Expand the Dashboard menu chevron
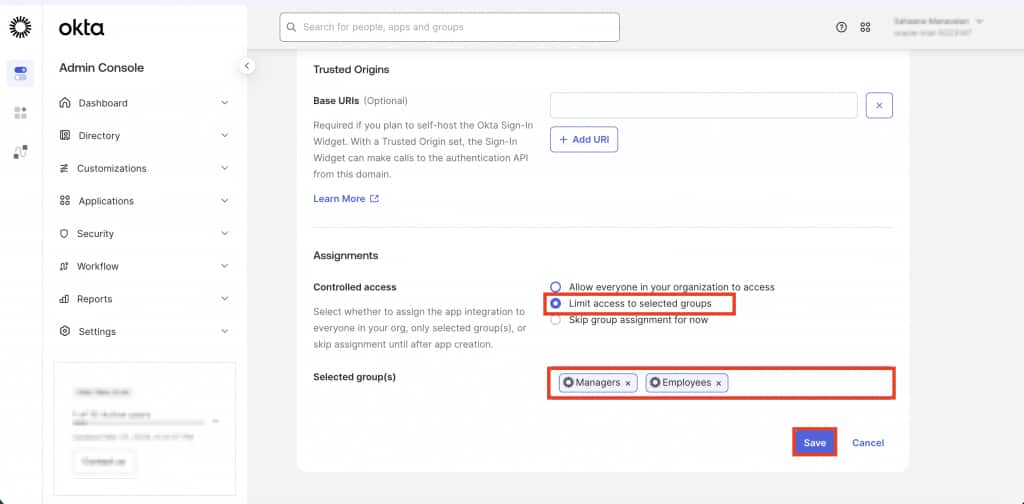The height and width of the screenshot is (504, 1024). pos(225,103)
